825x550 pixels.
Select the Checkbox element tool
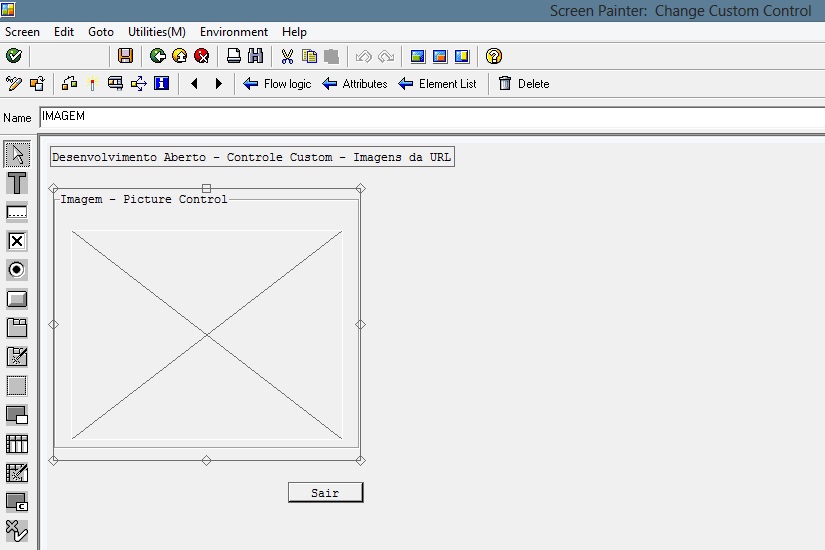tap(17, 241)
